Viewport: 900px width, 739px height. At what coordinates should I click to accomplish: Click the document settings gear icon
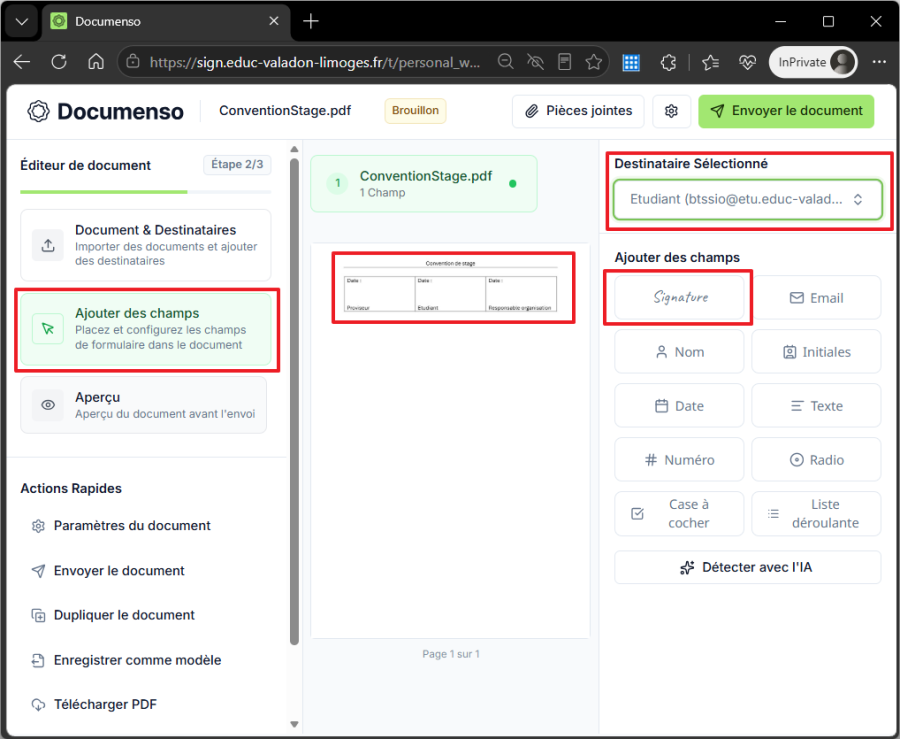click(x=671, y=111)
